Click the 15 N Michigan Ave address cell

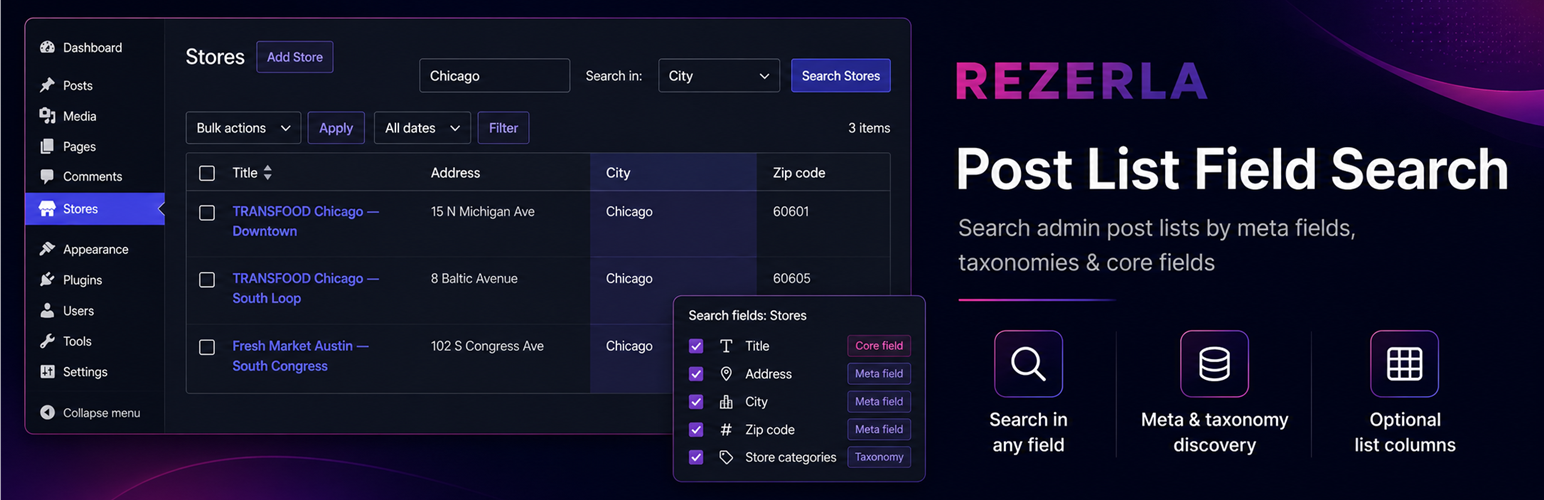click(x=483, y=212)
